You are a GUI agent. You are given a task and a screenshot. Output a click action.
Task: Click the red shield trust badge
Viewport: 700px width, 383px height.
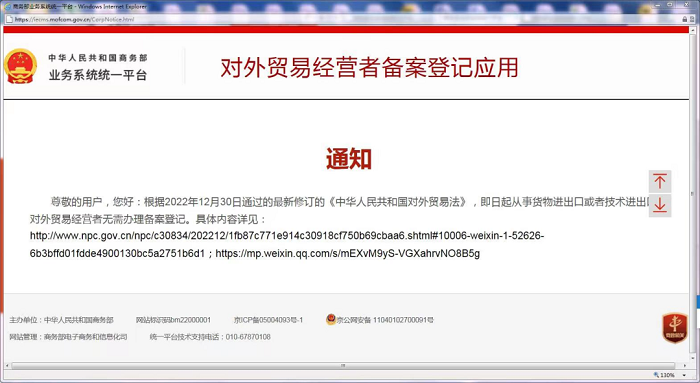click(675, 328)
